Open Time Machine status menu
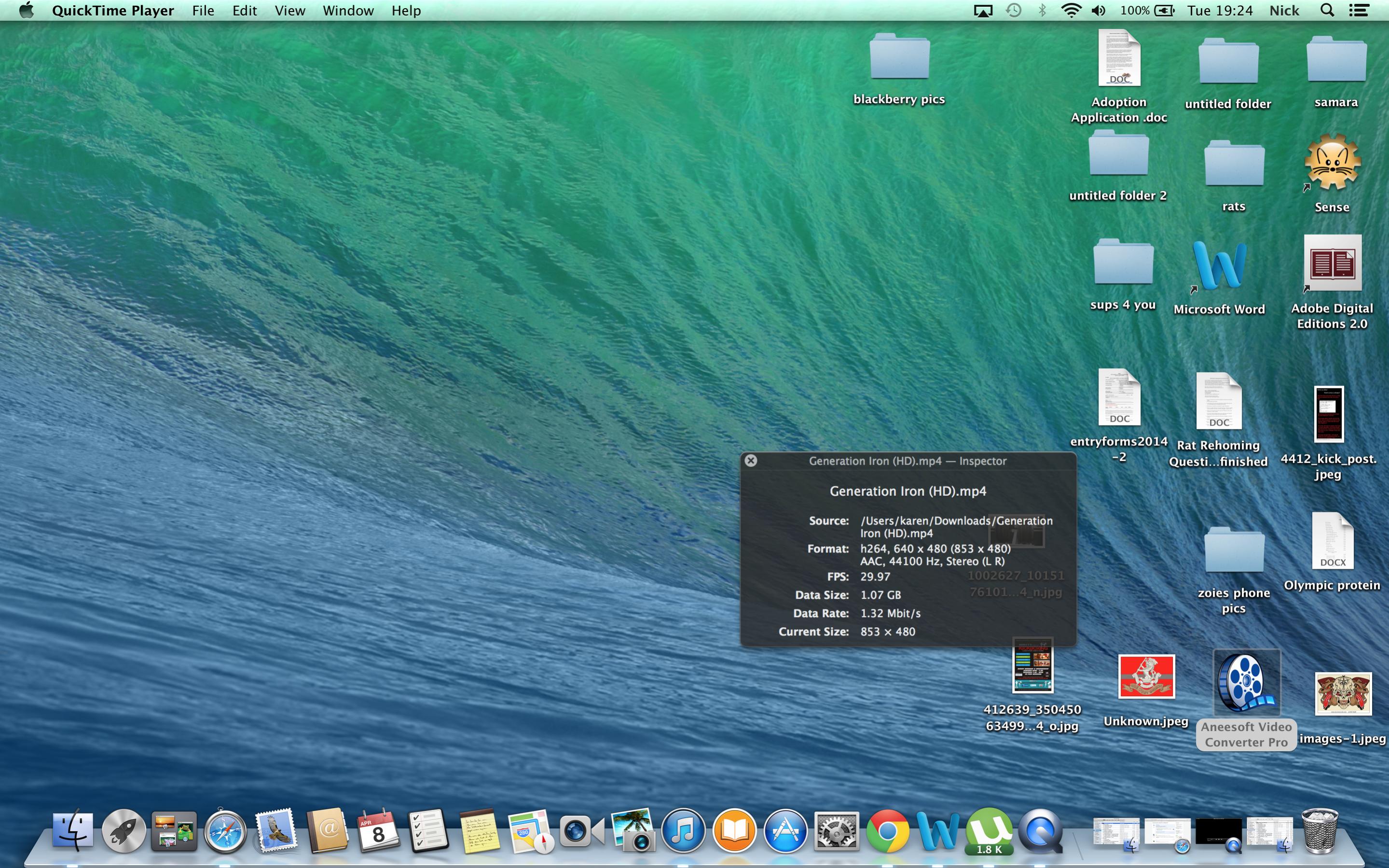The width and height of the screenshot is (1389, 868). click(x=1014, y=10)
